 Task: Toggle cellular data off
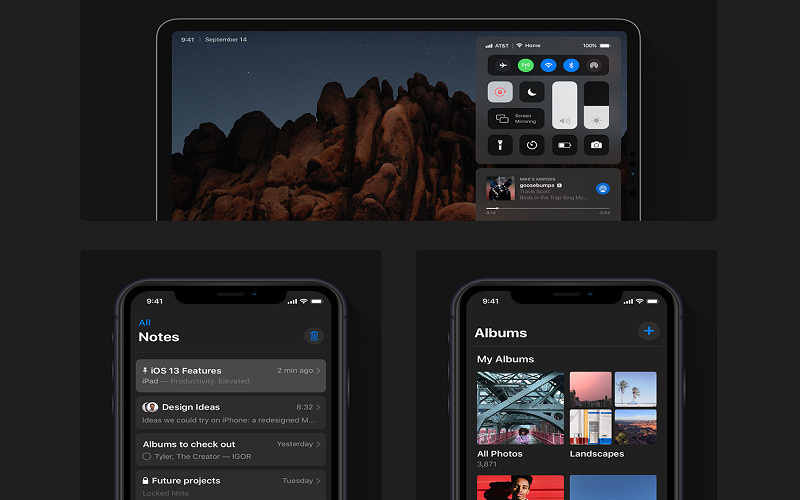point(525,65)
